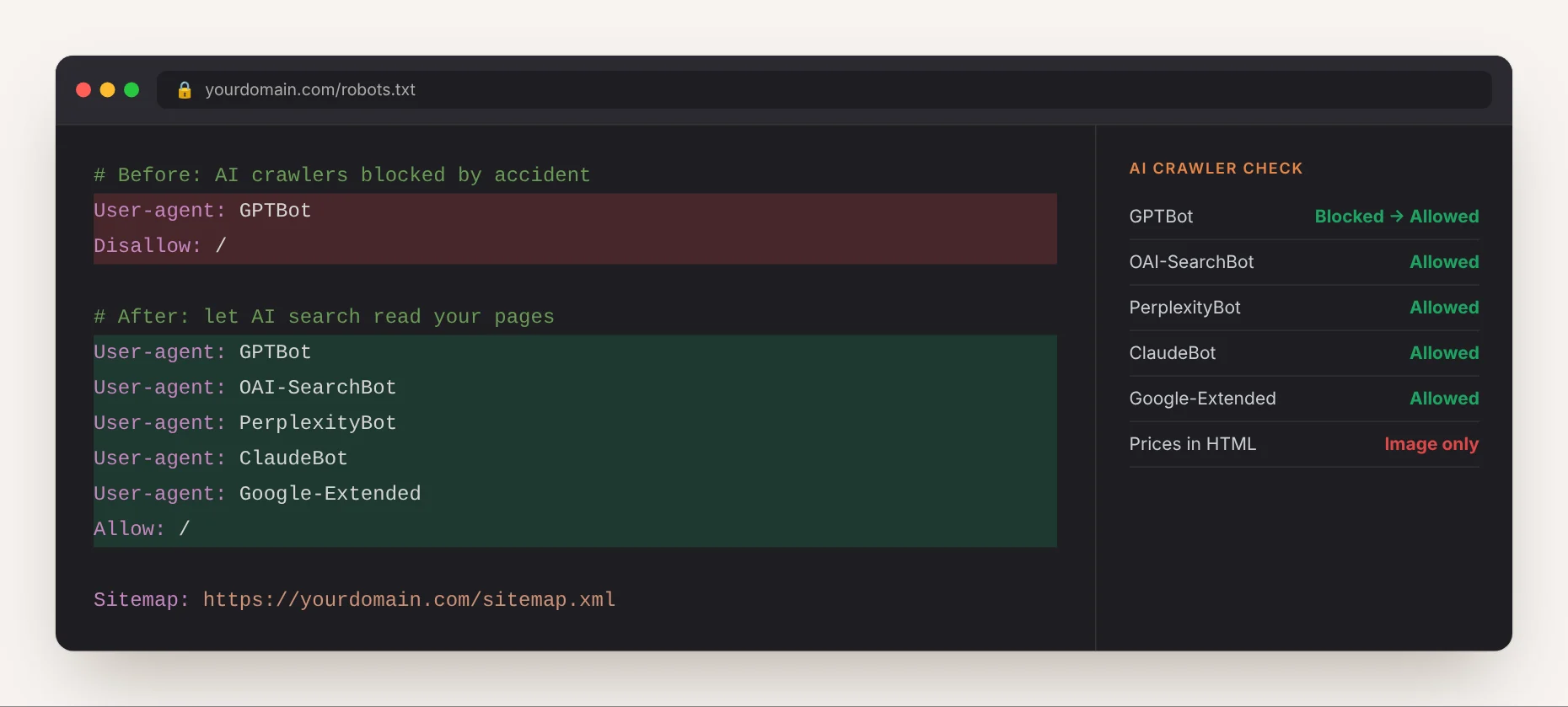Image resolution: width=1568 pixels, height=707 pixels.
Task: Click the Allowed status beside PerplexityBot
Action: tap(1444, 308)
